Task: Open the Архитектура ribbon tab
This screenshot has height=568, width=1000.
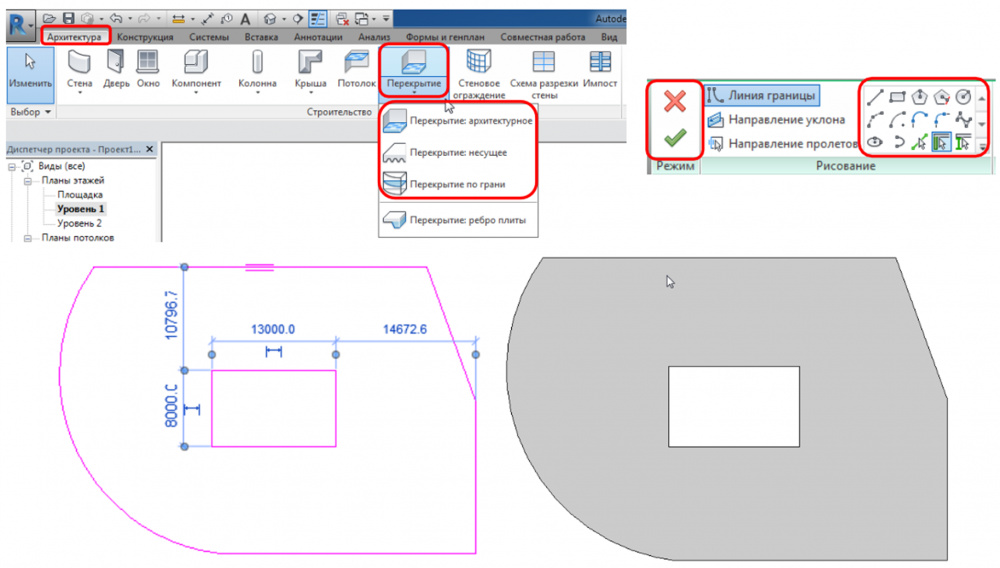Action: [x=76, y=37]
